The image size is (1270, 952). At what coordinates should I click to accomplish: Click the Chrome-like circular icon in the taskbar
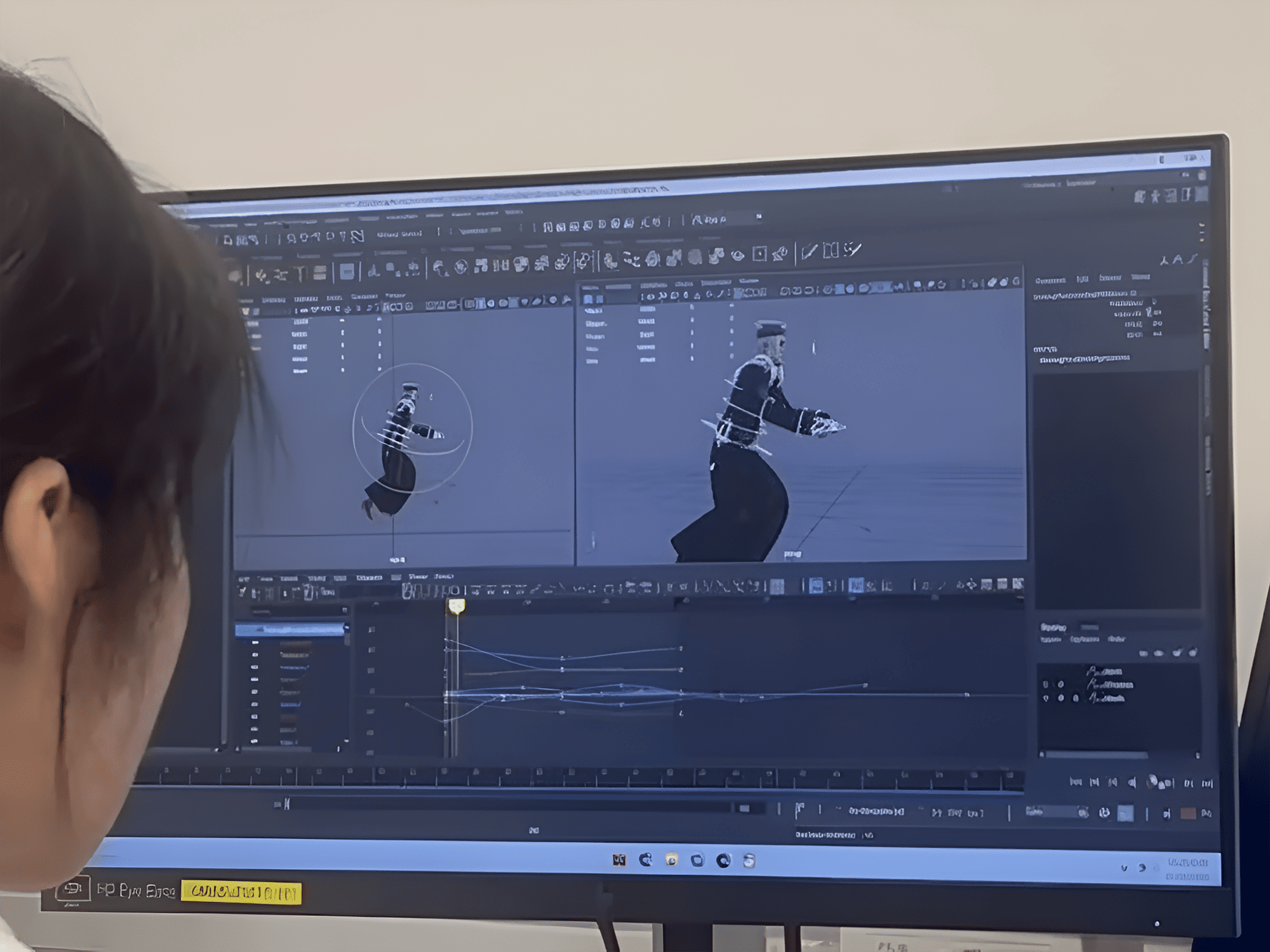tap(723, 861)
